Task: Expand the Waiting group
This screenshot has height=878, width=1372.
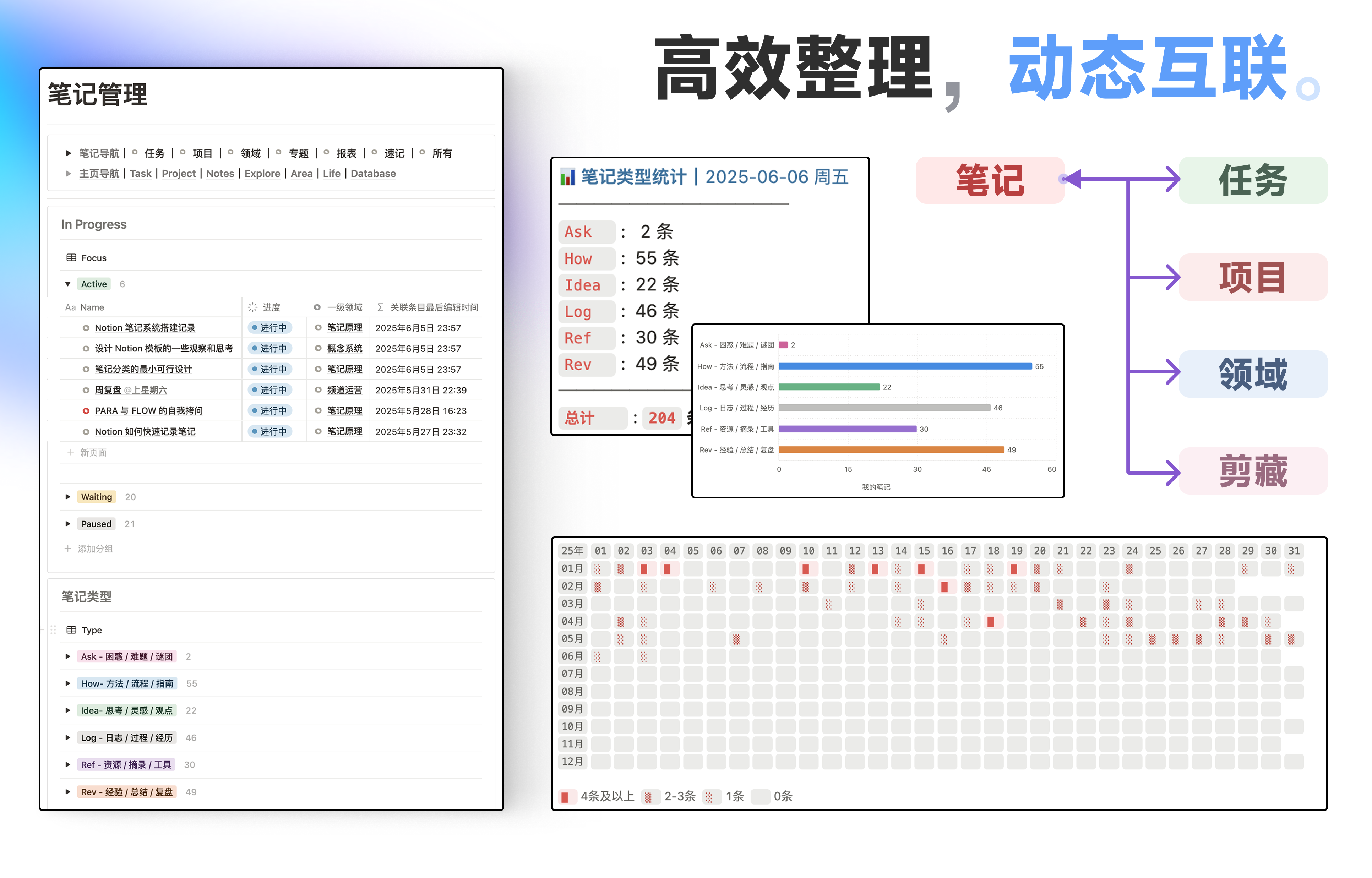Action: click(68, 497)
